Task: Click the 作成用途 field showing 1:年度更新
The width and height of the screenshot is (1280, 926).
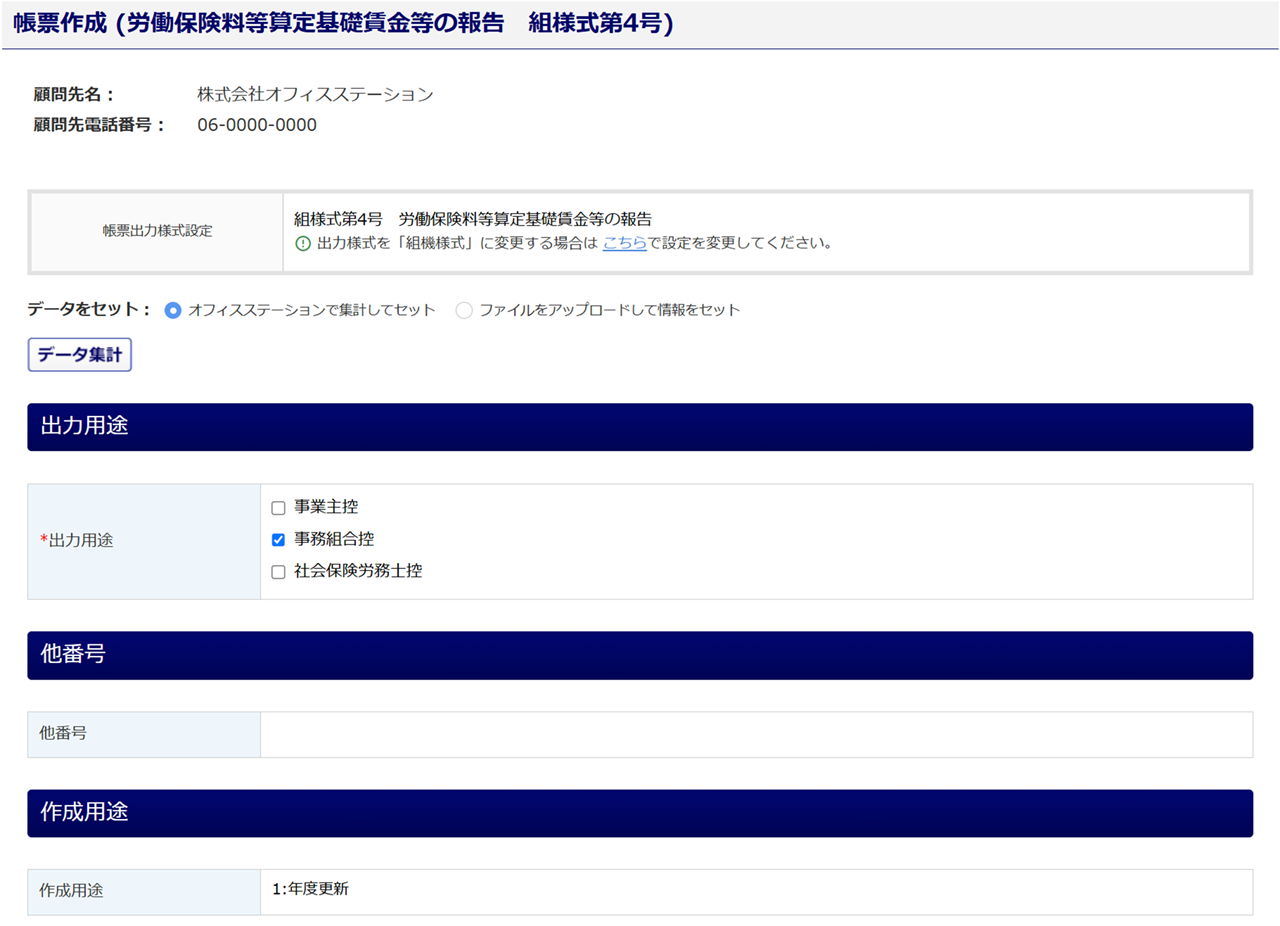Action: pos(756,892)
